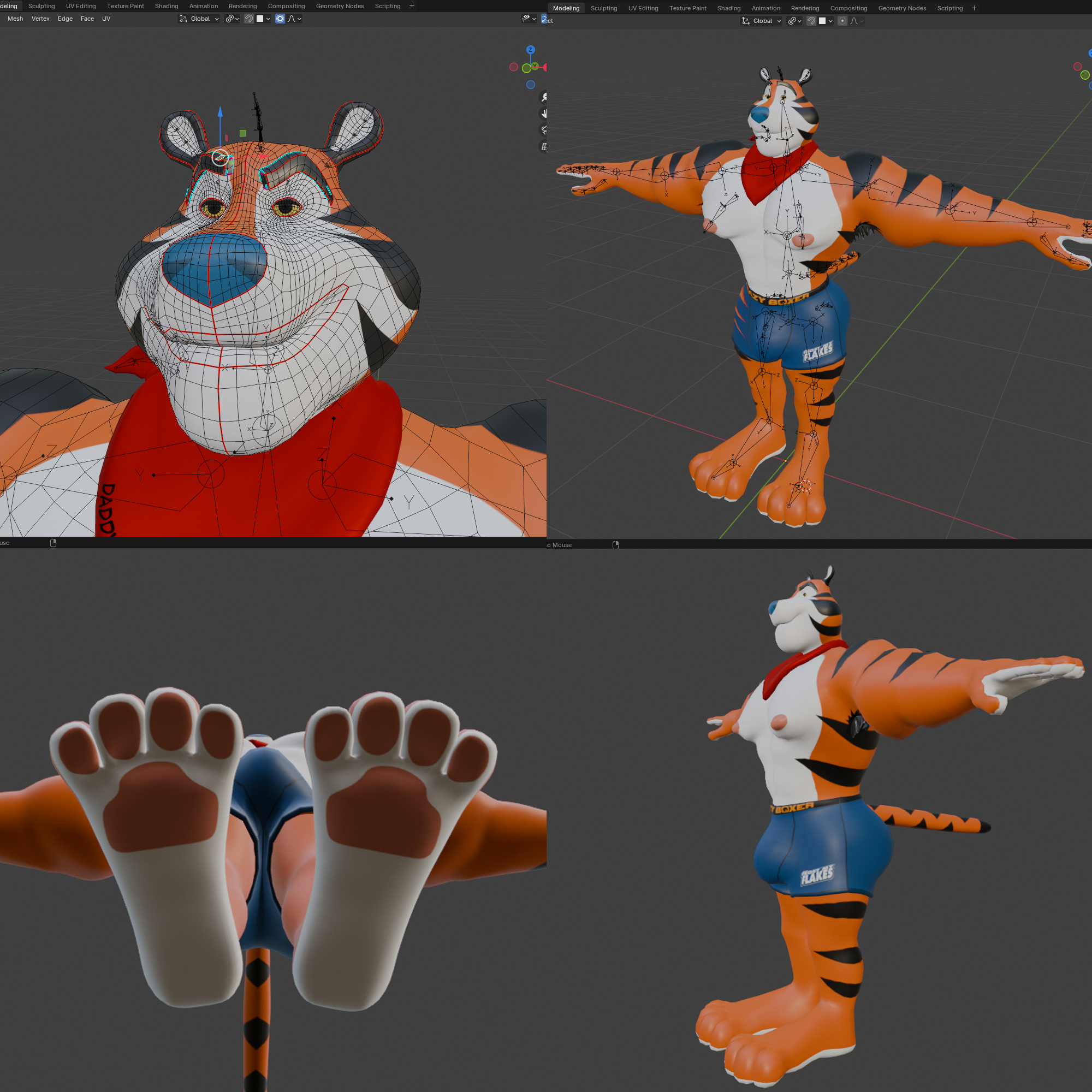
Task: Open viewport visibility eye dropdown, left viewport
Action: pos(529,19)
